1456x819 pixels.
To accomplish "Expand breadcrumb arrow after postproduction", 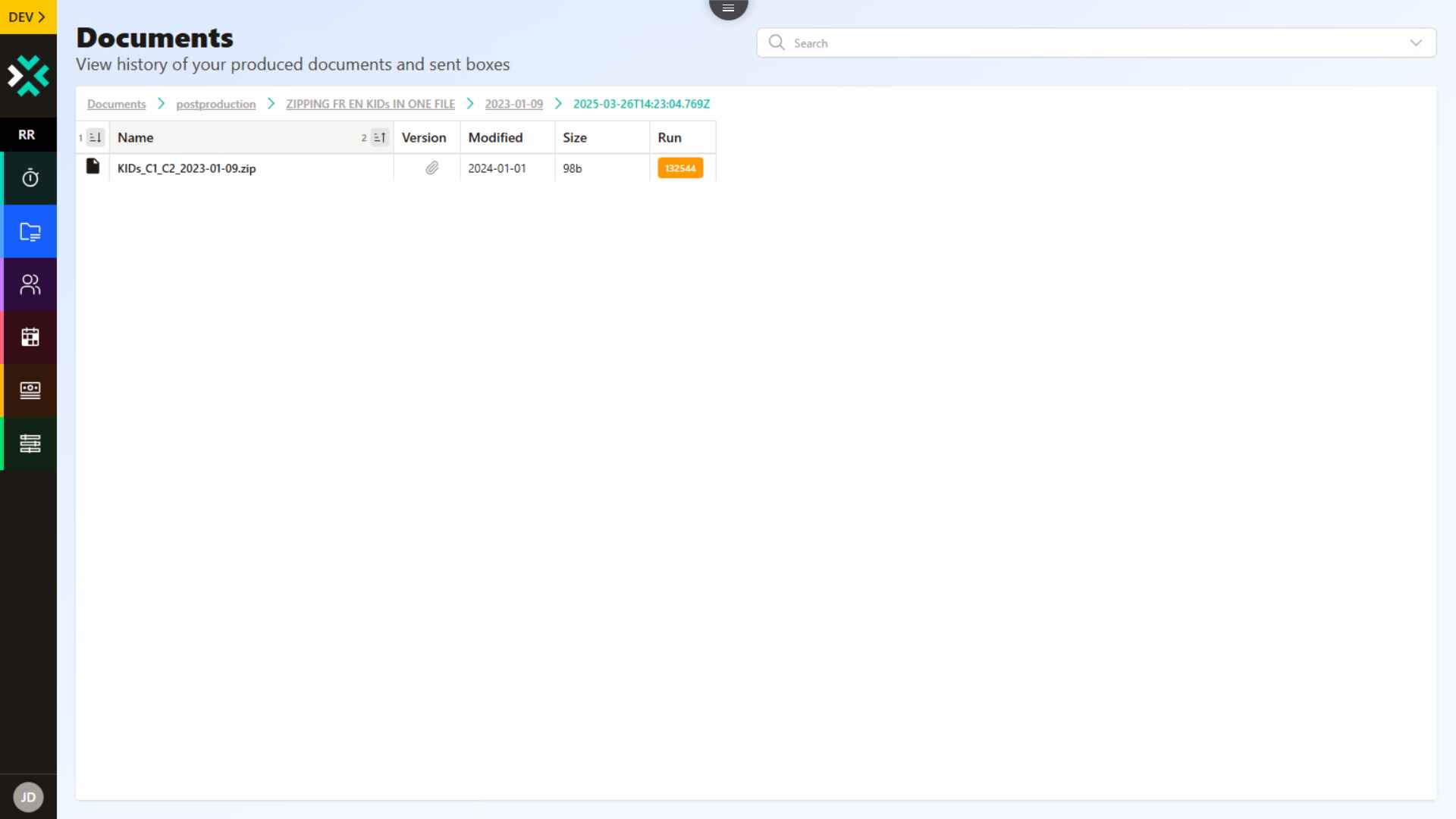I will 271,104.
